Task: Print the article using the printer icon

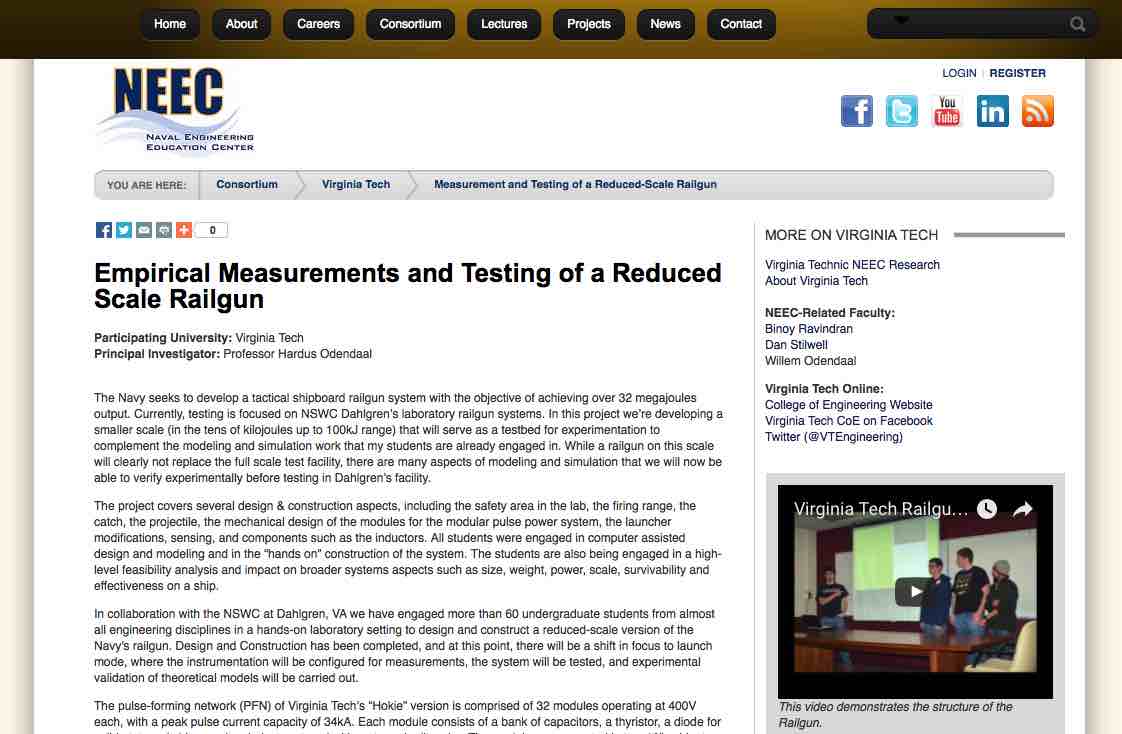Action: pyautogui.click(x=164, y=230)
